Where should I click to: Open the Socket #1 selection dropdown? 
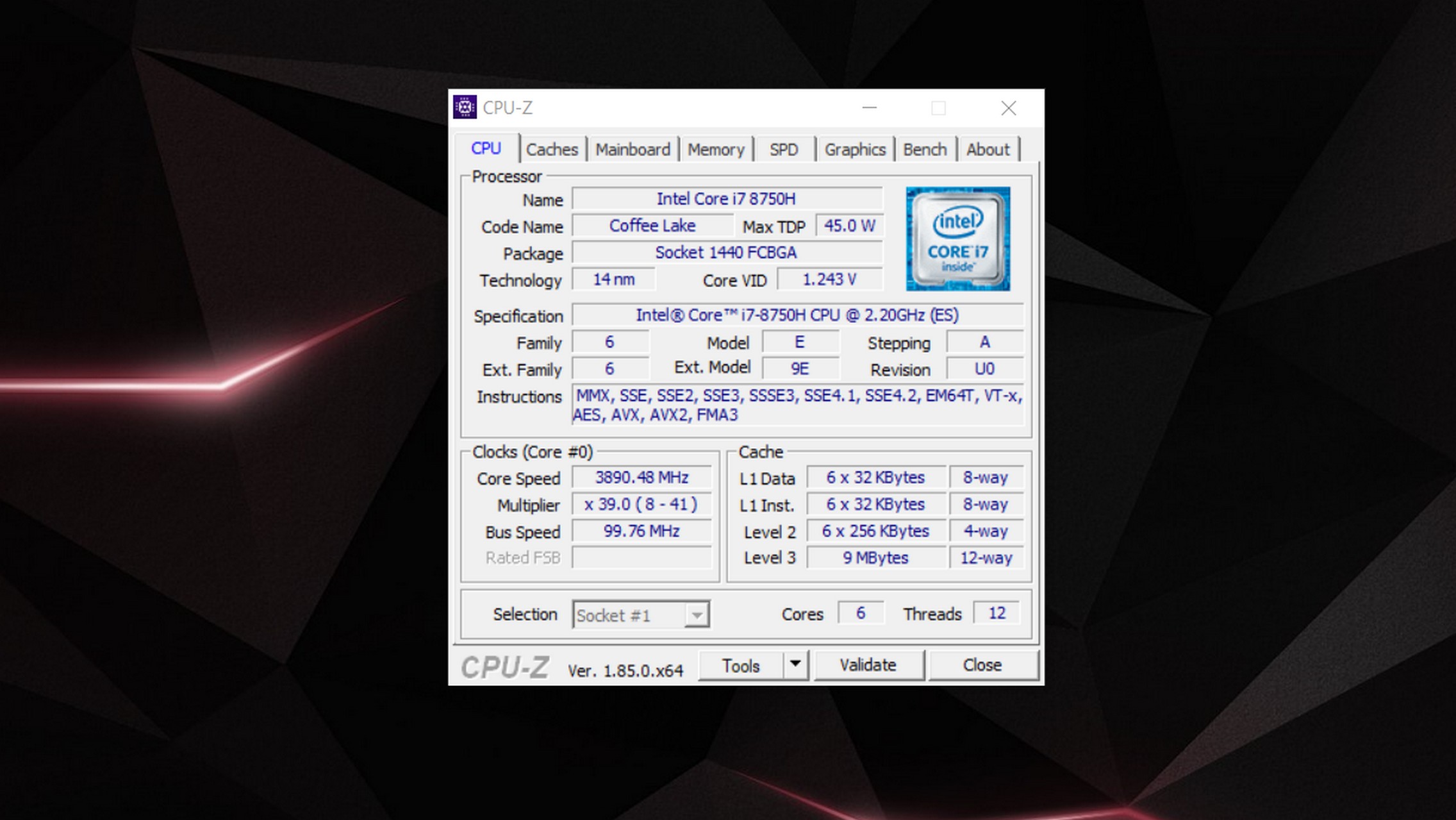pyautogui.click(x=641, y=615)
